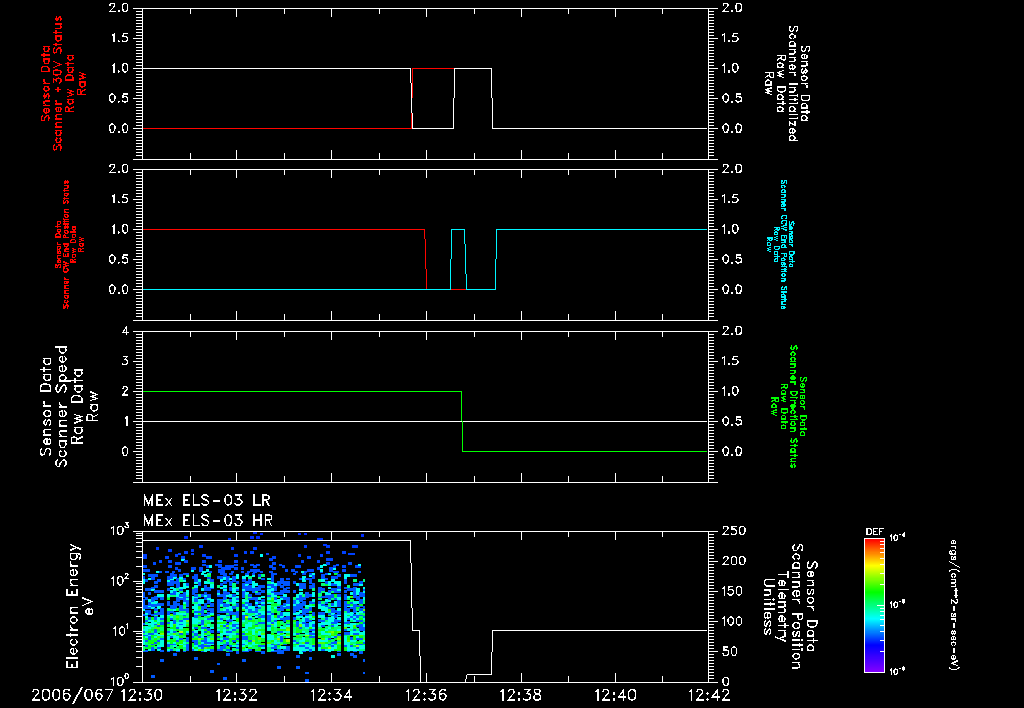Image resolution: width=1024 pixels, height=708 pixels.
Task: Click the "12:36" time axis label
Action: click(426, 696)
